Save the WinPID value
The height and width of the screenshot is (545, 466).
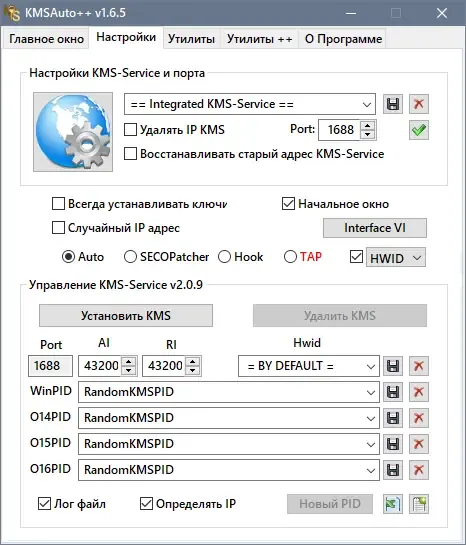point(393,392)
